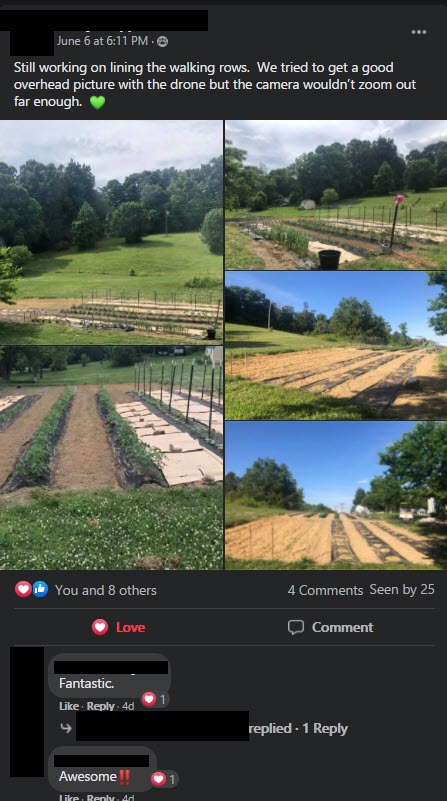This screenshot has height=801, width=447.
Task: Expand the 4 Comments list
Action: pos(325,590)
